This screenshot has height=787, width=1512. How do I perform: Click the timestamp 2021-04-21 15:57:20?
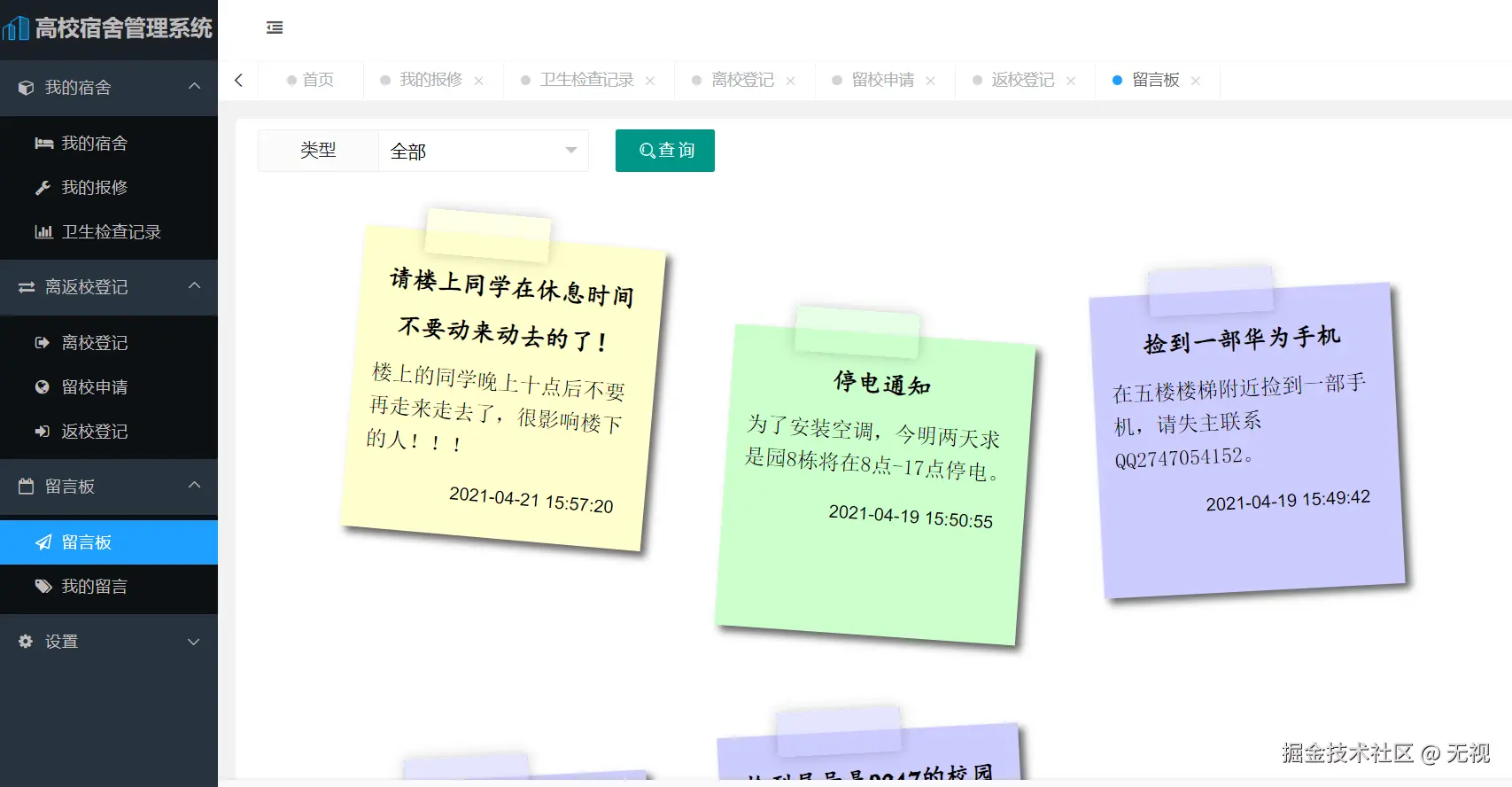[x=531, y=500]
